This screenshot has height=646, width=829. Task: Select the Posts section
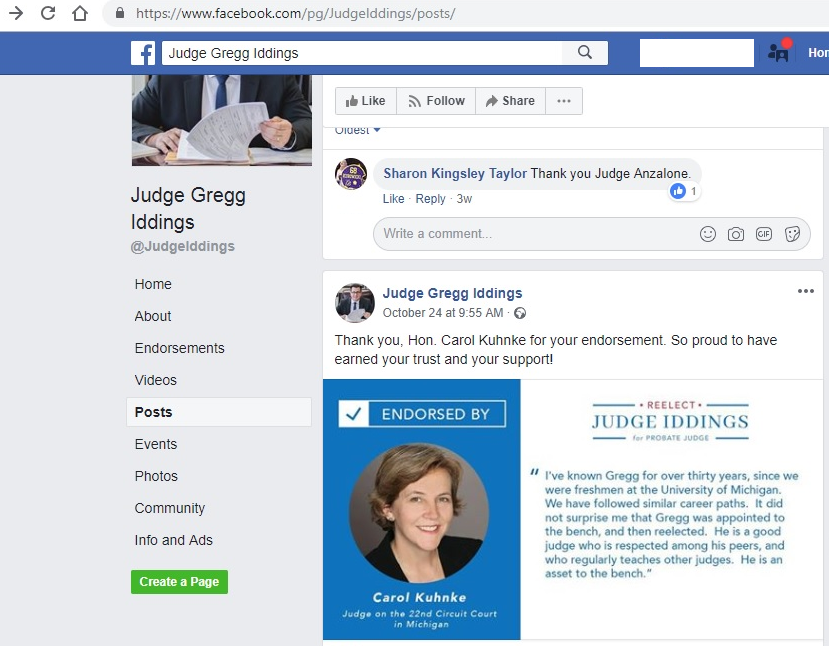219,412
